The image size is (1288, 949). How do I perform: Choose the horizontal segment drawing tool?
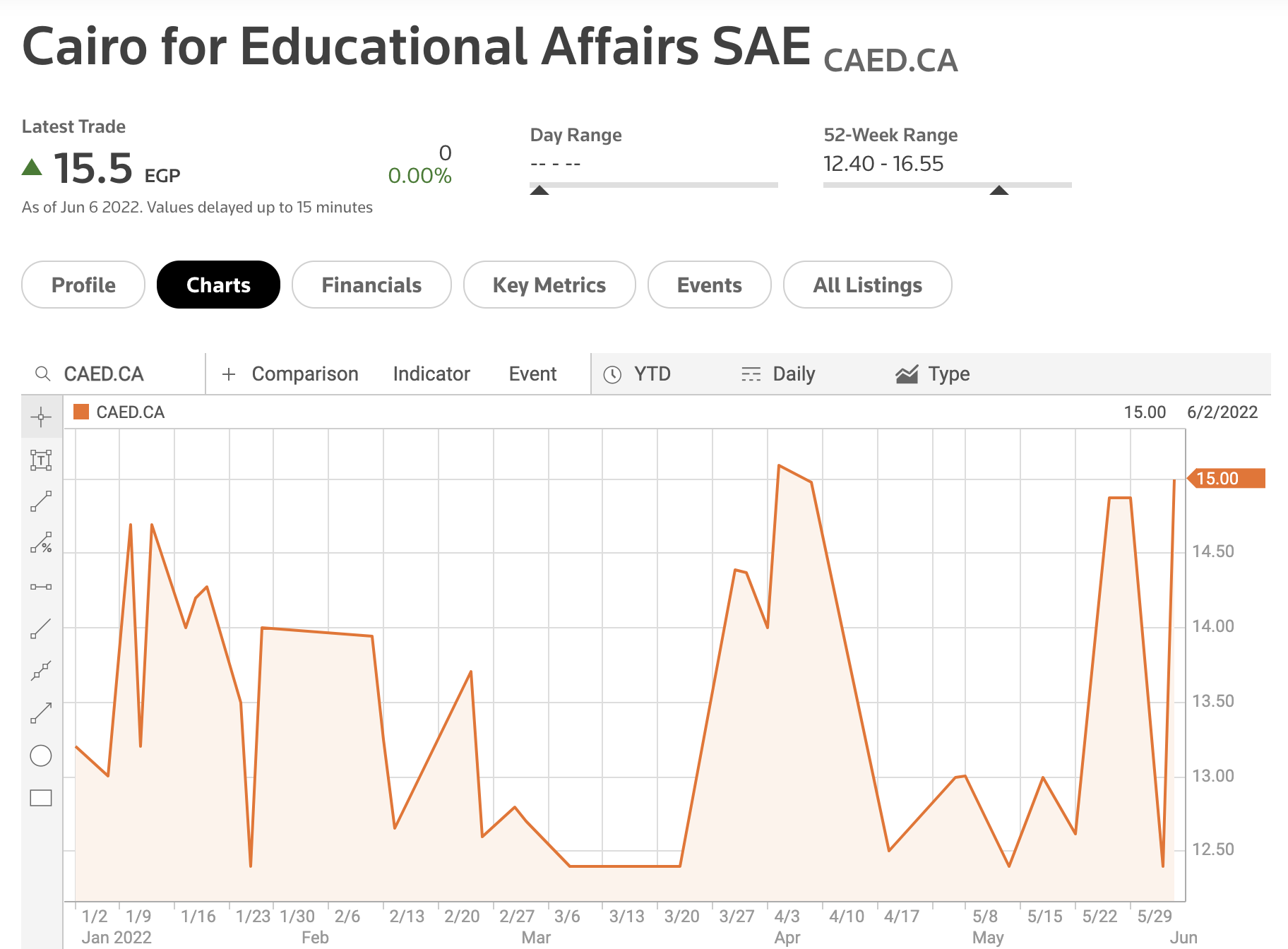41,587
